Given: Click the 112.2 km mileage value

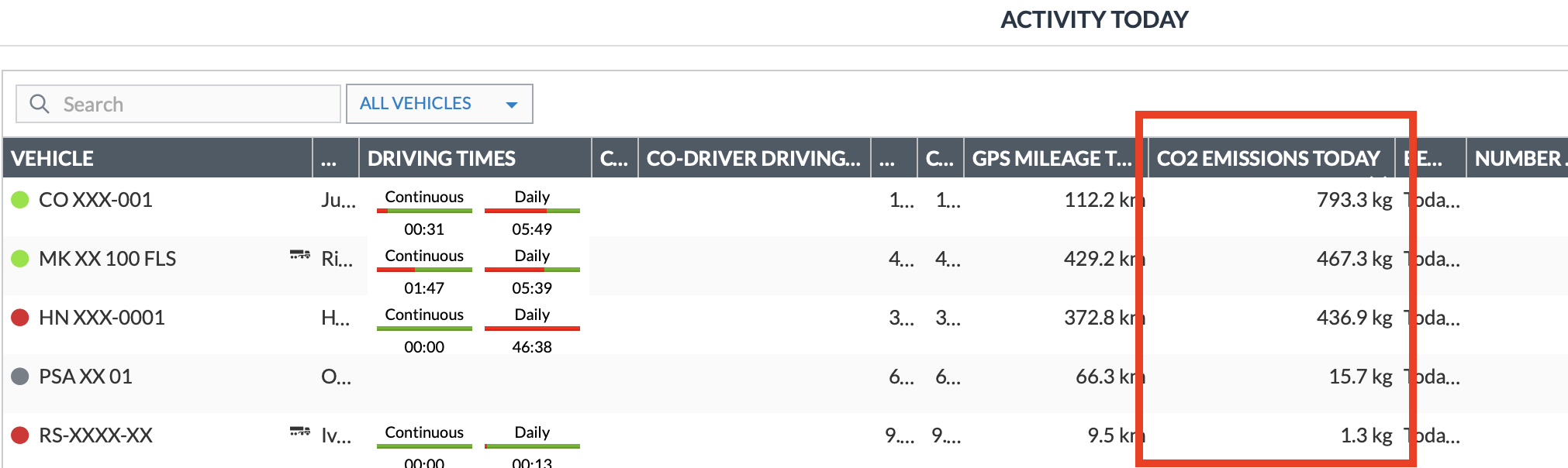Looking at the screenshot, I should 1104,200.
